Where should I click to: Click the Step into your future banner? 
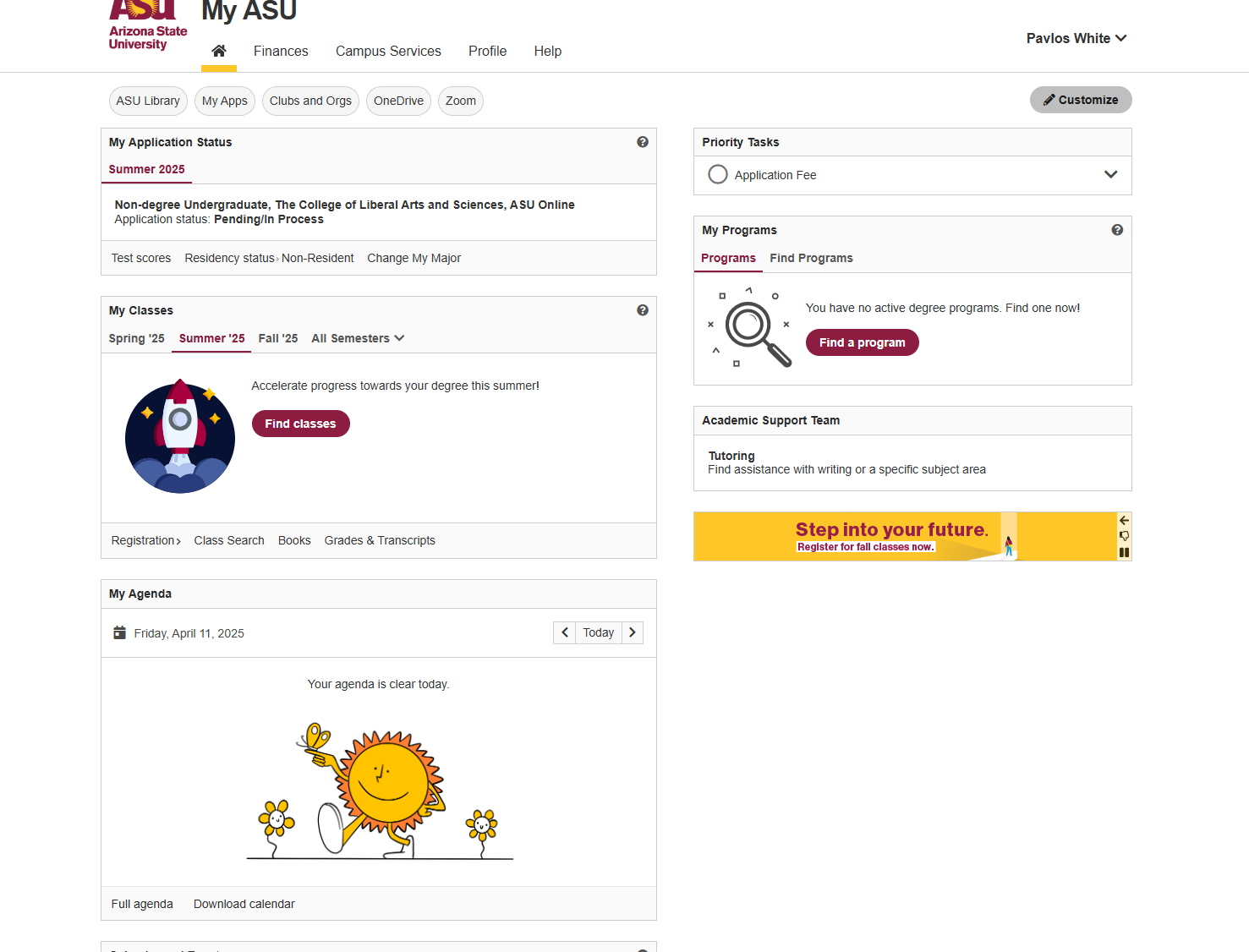click(x=905, y=536)
